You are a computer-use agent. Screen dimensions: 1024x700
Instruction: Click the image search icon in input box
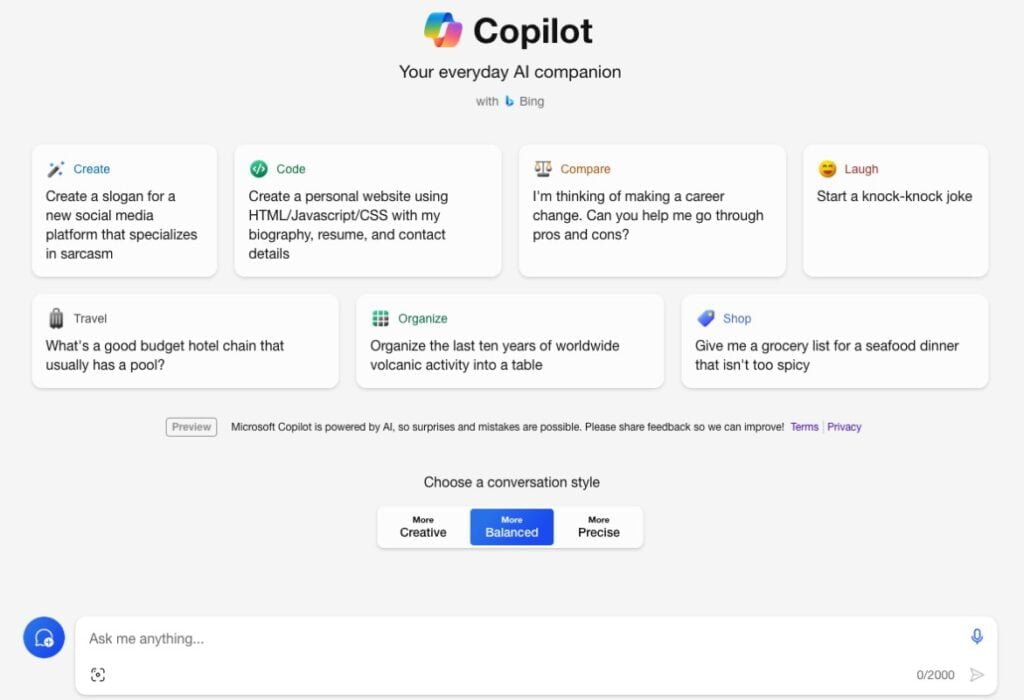[x=97, y=675]
